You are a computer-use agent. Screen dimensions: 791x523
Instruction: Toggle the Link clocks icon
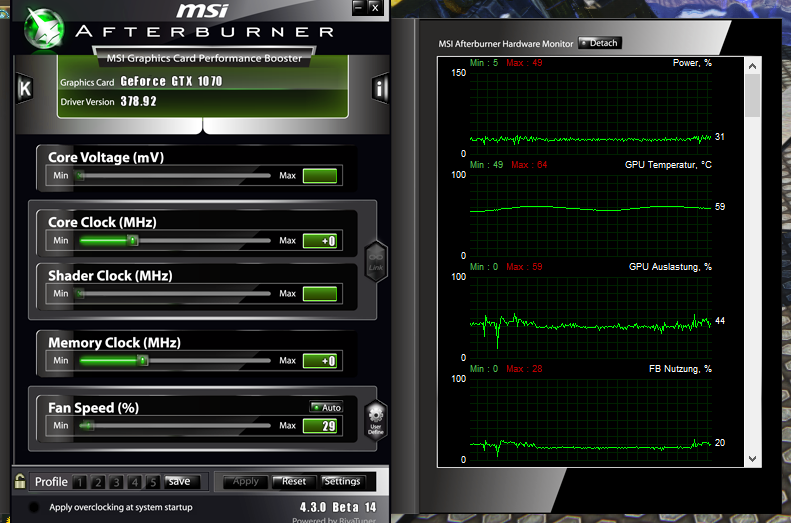coord(376,261)
